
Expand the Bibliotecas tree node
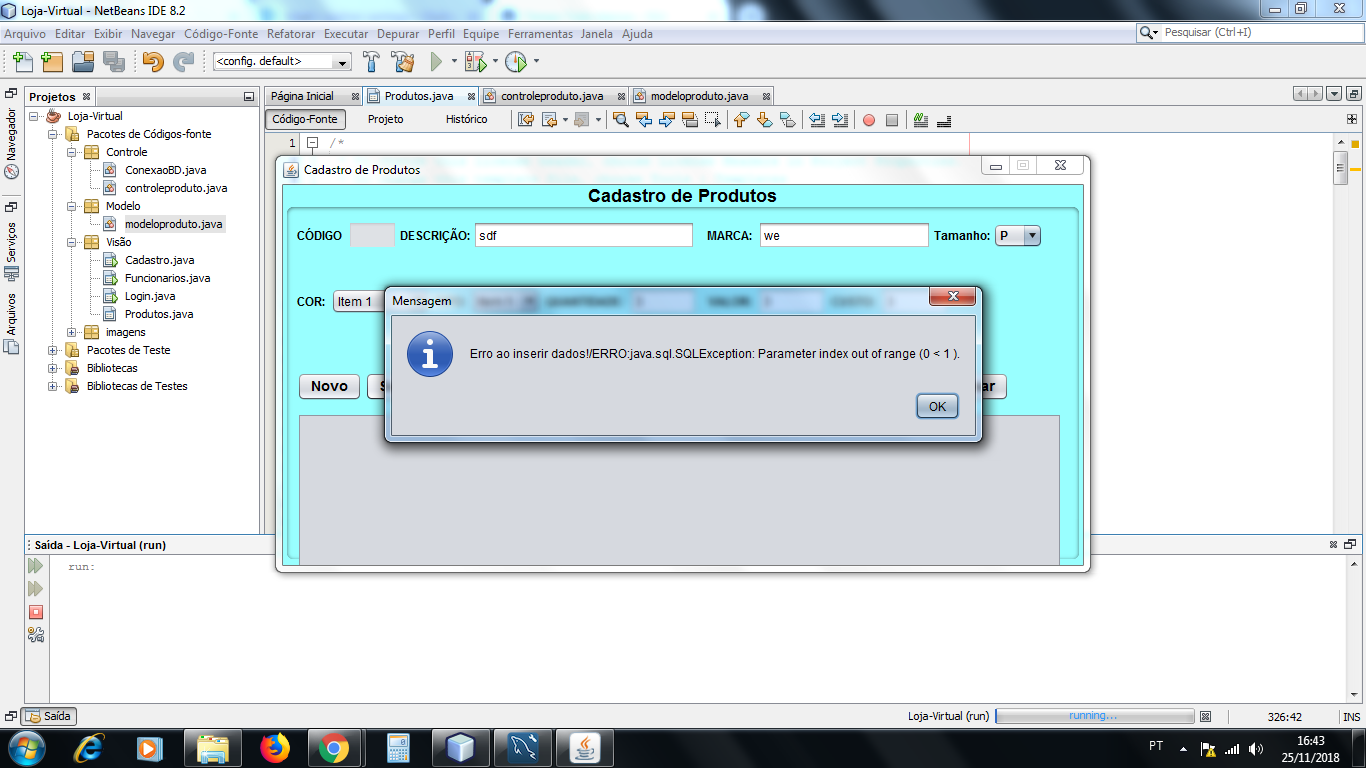(53, 368)
